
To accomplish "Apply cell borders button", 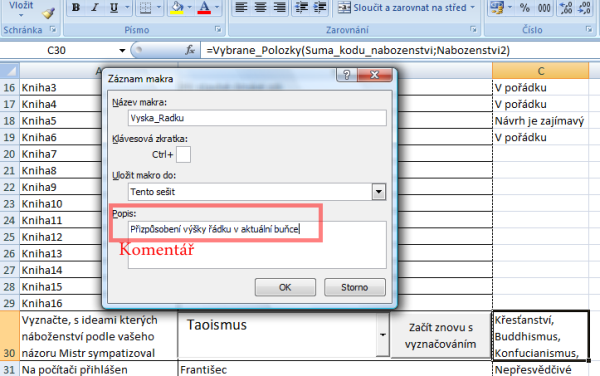I will coord(145,7).
